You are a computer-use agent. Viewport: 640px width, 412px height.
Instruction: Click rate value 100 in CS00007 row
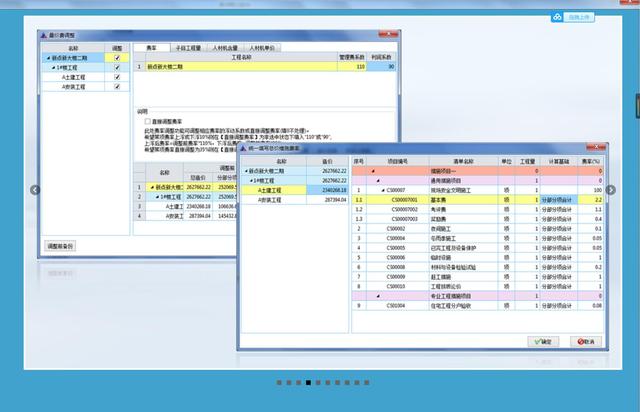[598, 190]
